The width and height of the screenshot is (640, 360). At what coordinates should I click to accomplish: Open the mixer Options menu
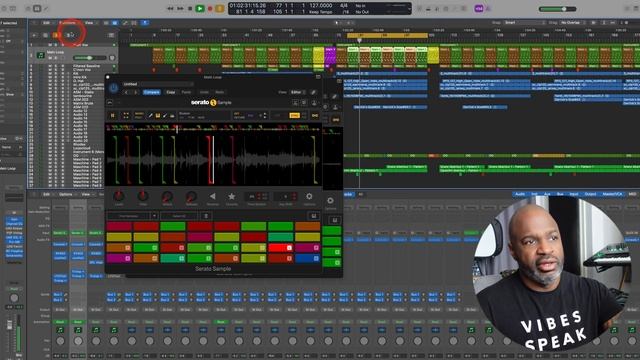click(65, 194)
